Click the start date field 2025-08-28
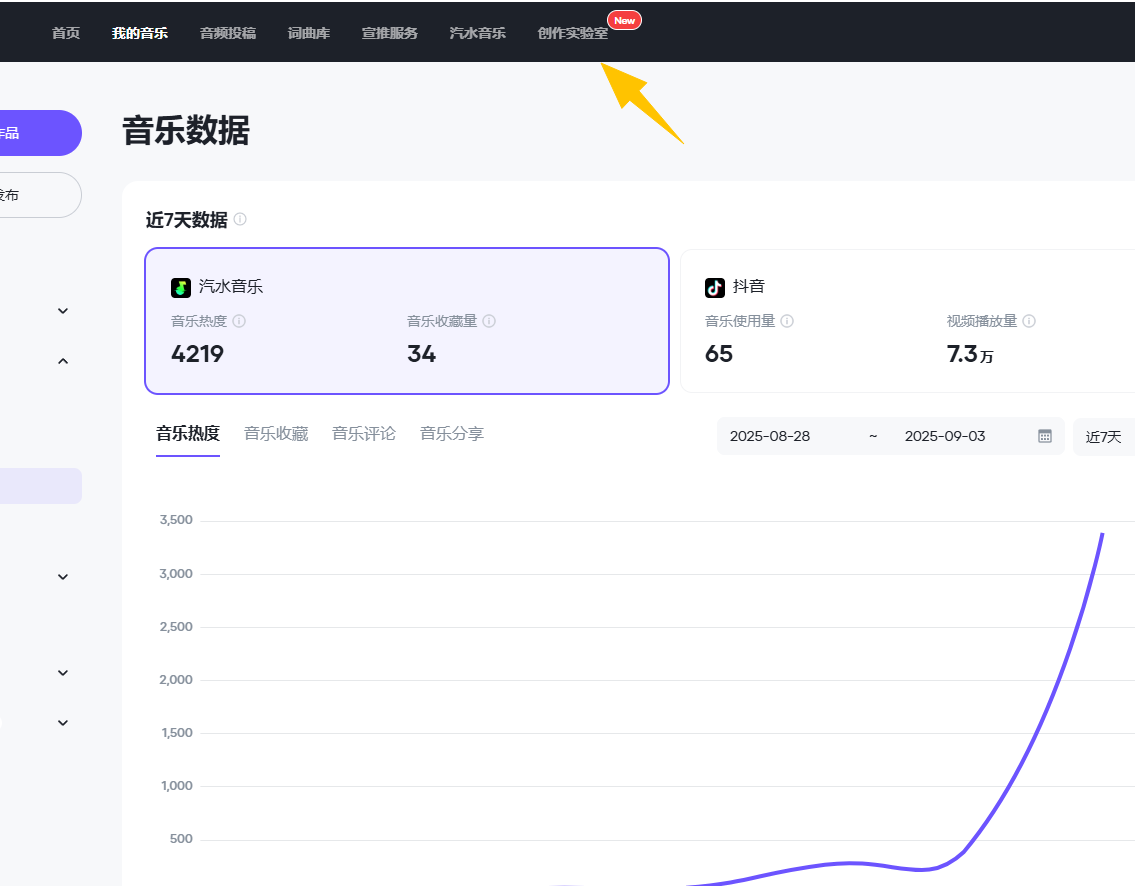 pyautogui.click(x=770, y=436)
